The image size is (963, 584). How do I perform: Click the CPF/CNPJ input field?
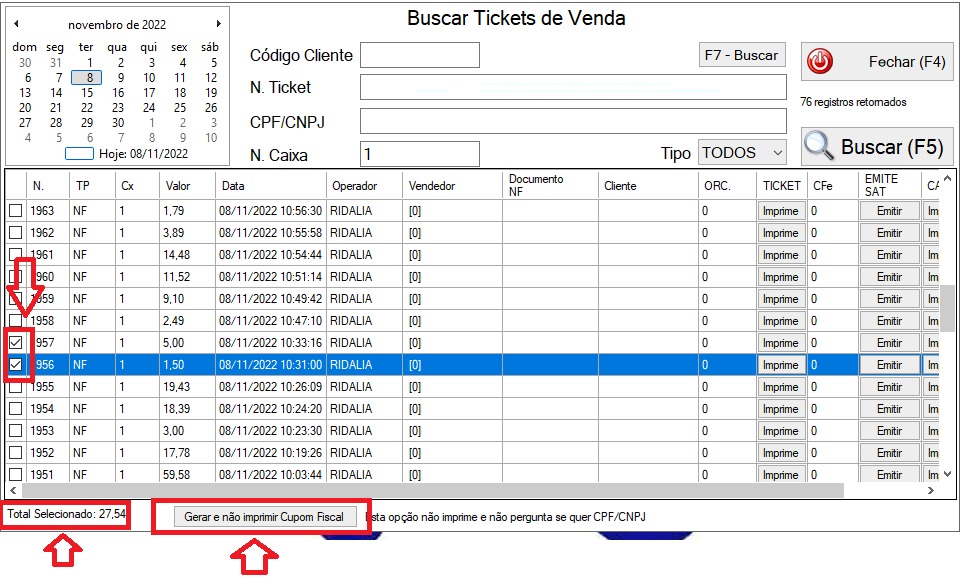[573, 121]
